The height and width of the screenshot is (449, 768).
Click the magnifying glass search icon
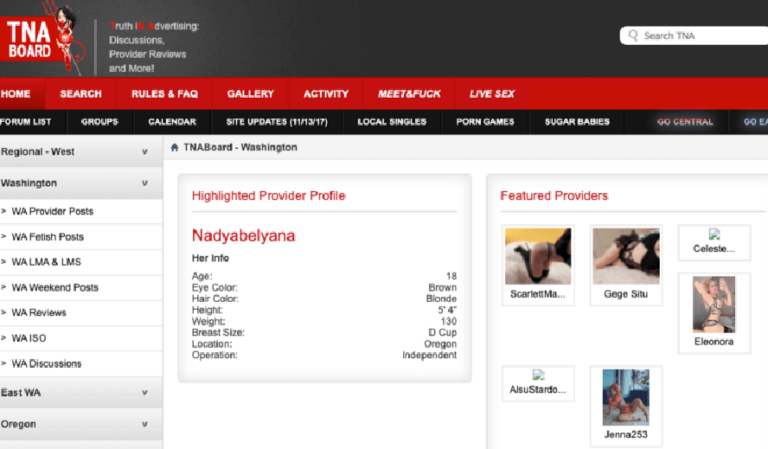633,35
